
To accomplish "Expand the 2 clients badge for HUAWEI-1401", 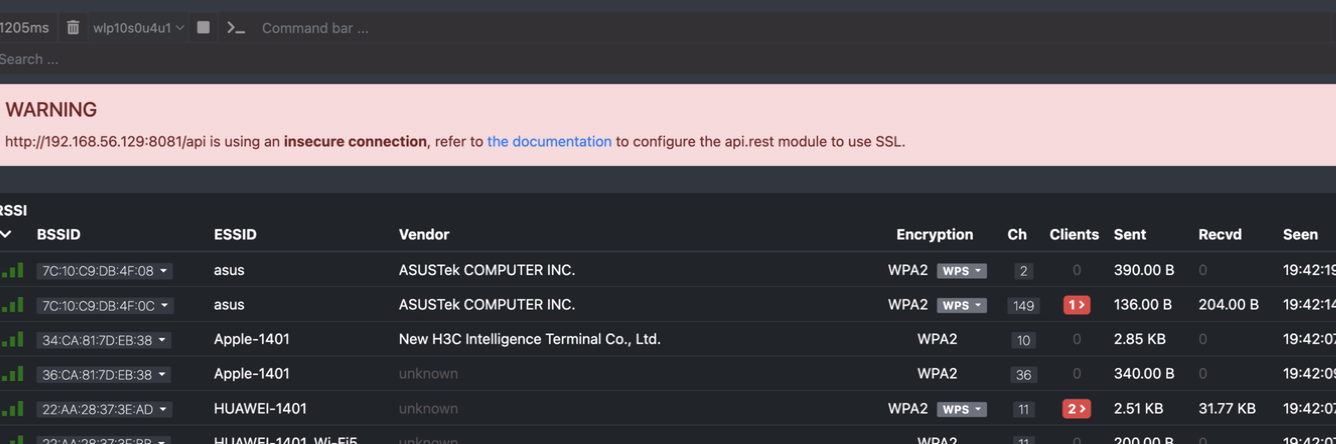I will tap(1076, 409).
